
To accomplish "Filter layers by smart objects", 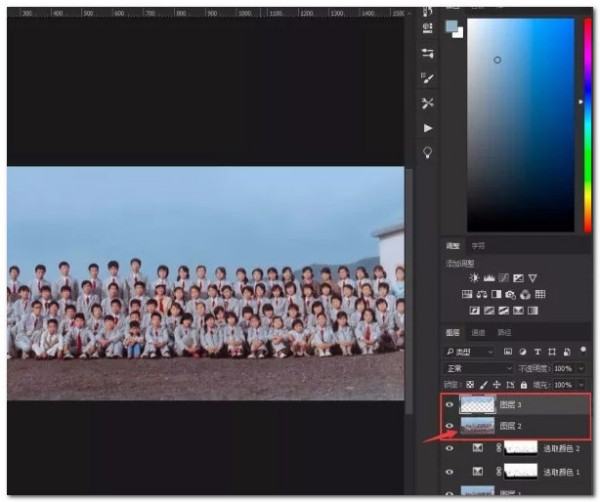I will pyautogui.click(x=567, y=352).
